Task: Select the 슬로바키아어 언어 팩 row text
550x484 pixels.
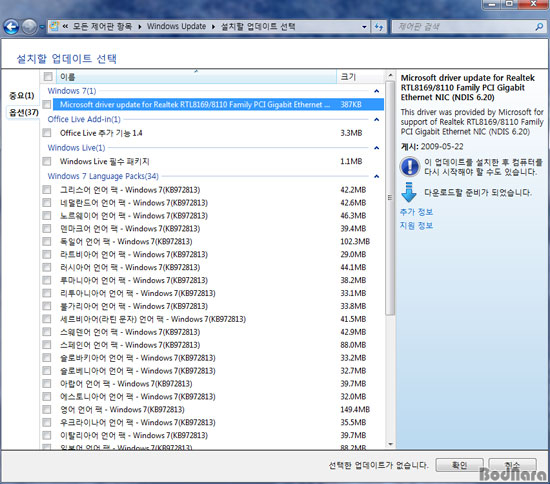Action: click(138, 358)
